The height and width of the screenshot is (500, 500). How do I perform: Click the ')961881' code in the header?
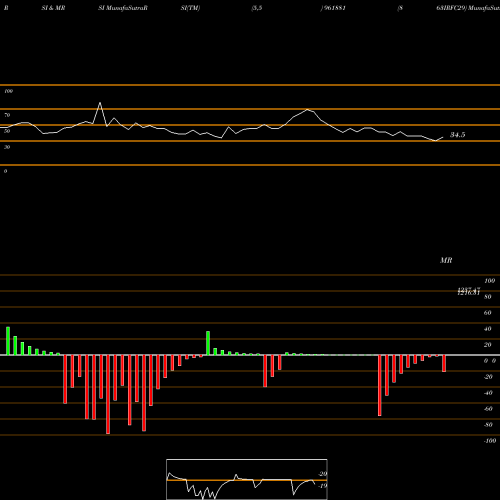[333, 8]
